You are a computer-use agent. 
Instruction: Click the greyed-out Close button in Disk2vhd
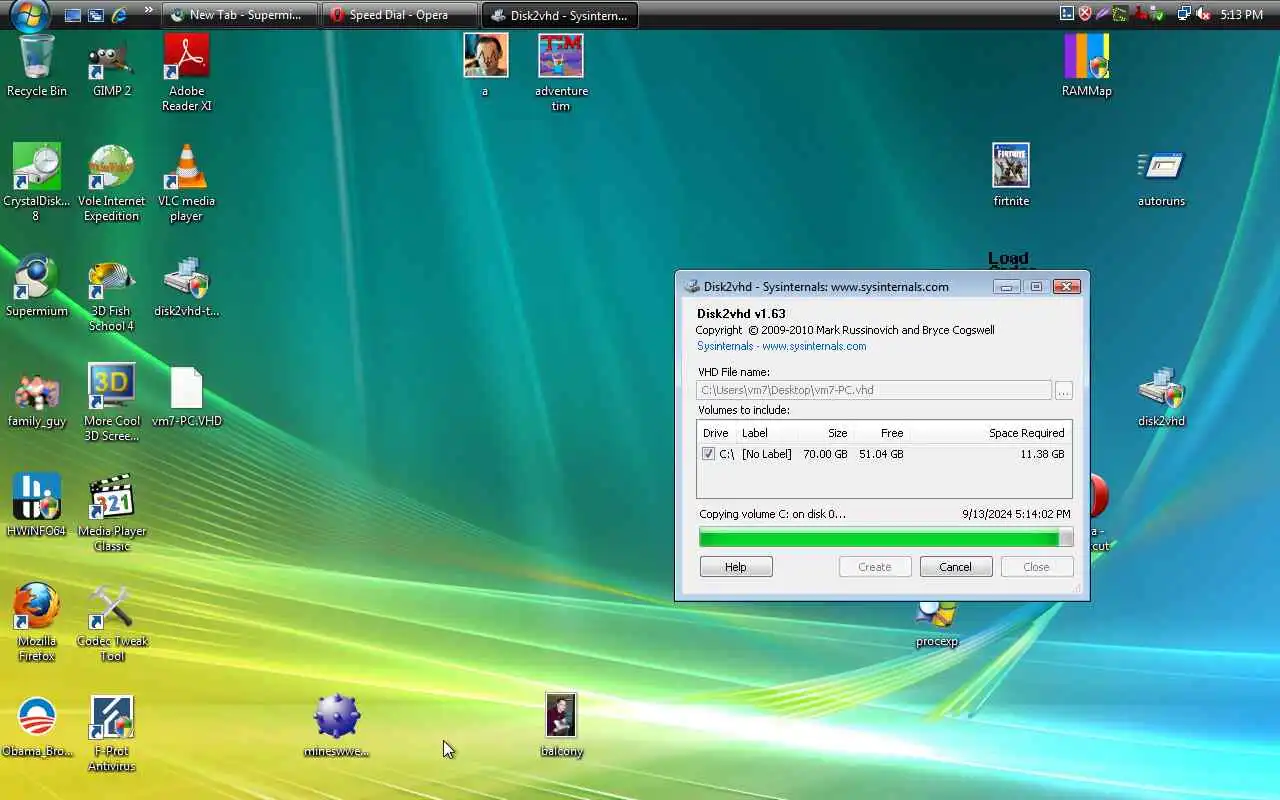[1036, 567]
